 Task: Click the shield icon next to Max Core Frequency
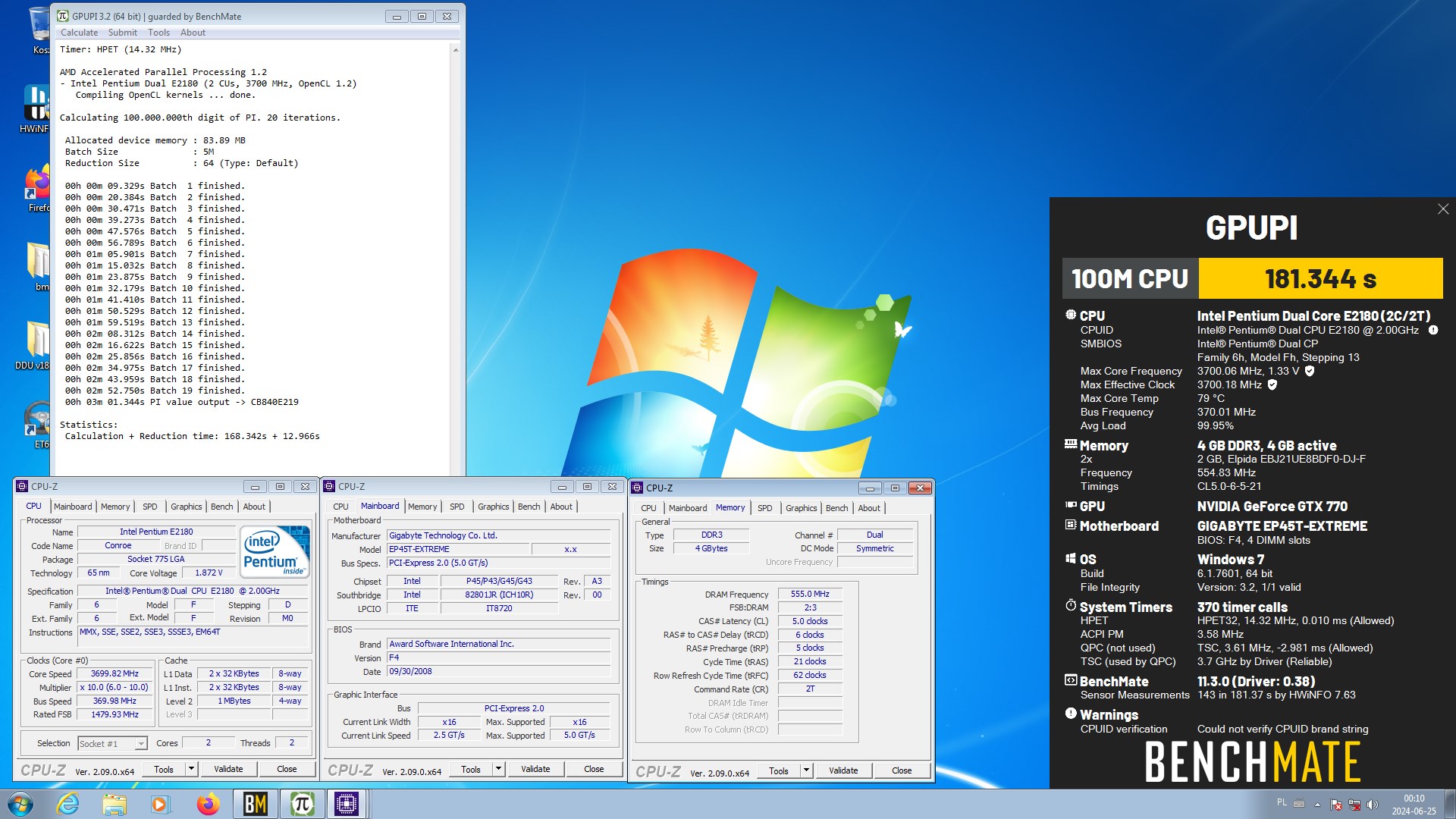(1310, 371)
